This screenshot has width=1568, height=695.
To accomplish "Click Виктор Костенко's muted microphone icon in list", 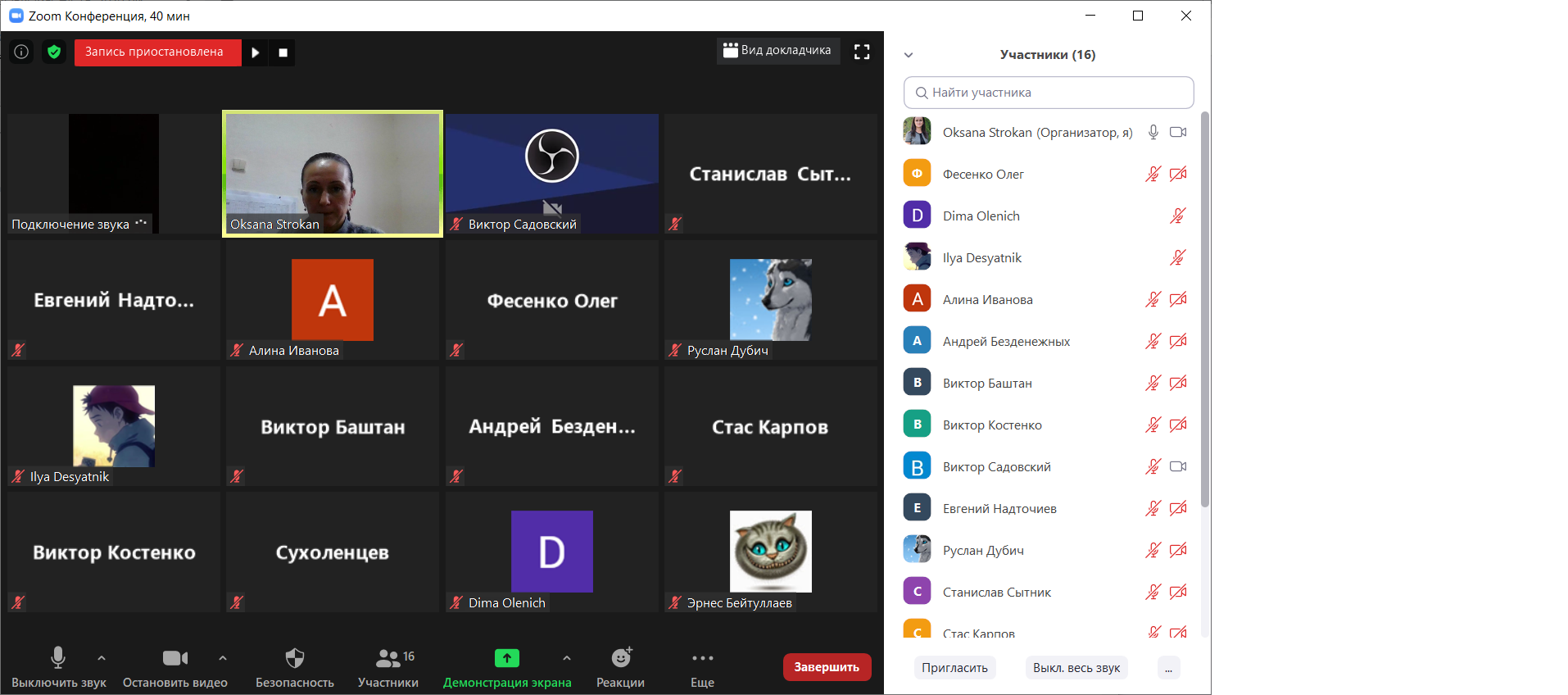I will coord(1153,425).
